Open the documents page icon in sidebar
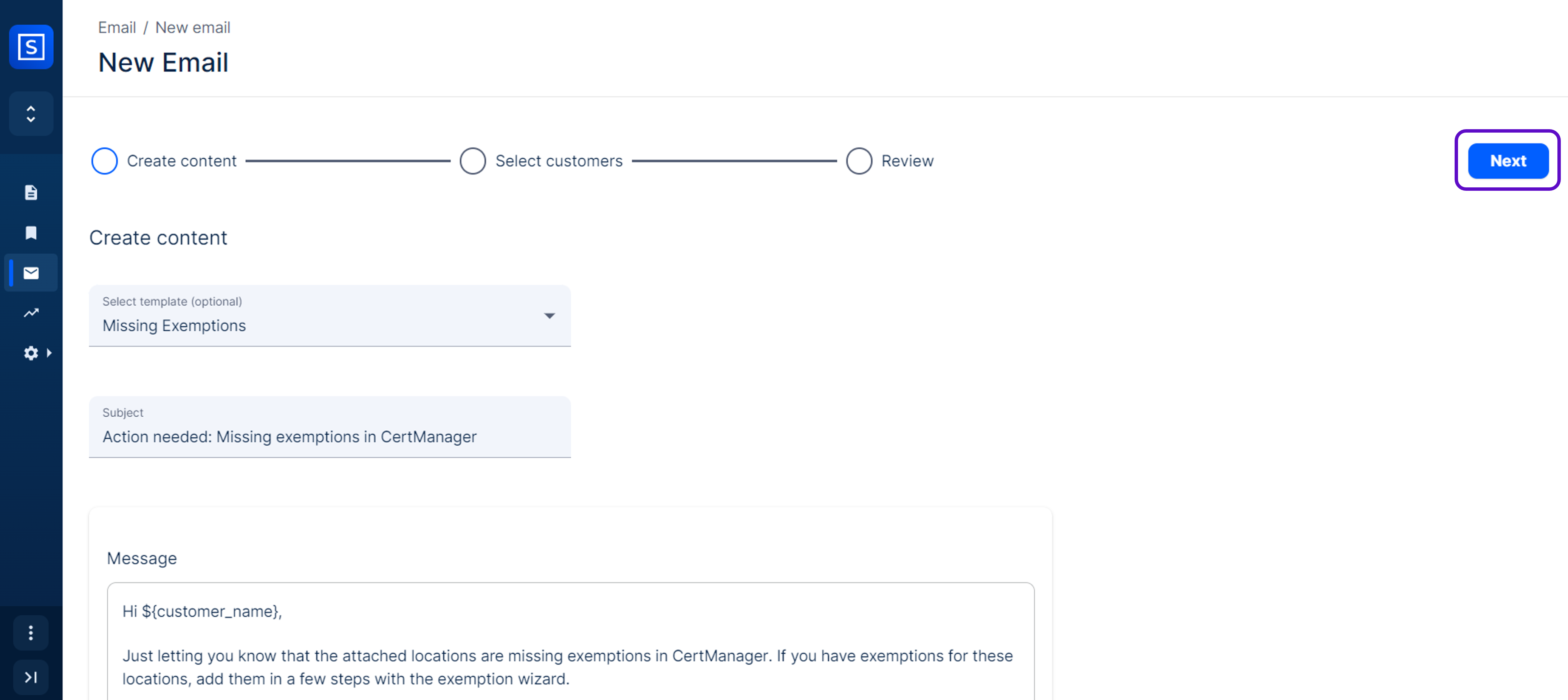The height and width of the screenshot is (700, 1568). click(x=31, y=193)
